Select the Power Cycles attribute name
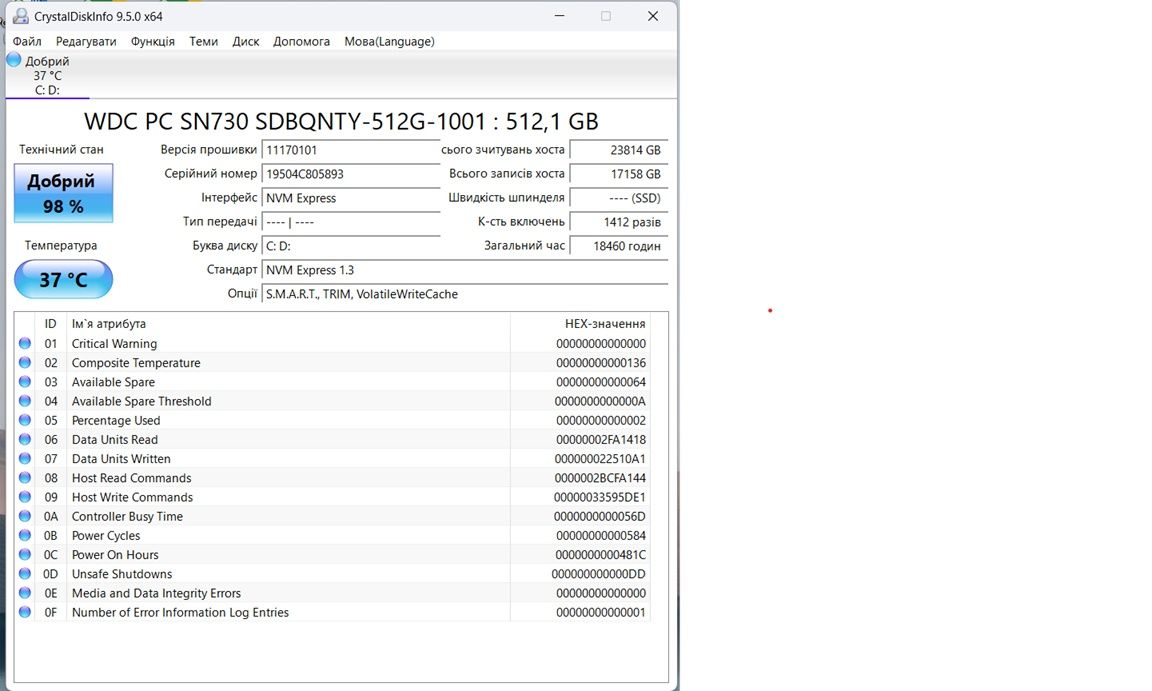This screenshot has width=1152, height=691. pyautogui.click(x=106, y=535)
